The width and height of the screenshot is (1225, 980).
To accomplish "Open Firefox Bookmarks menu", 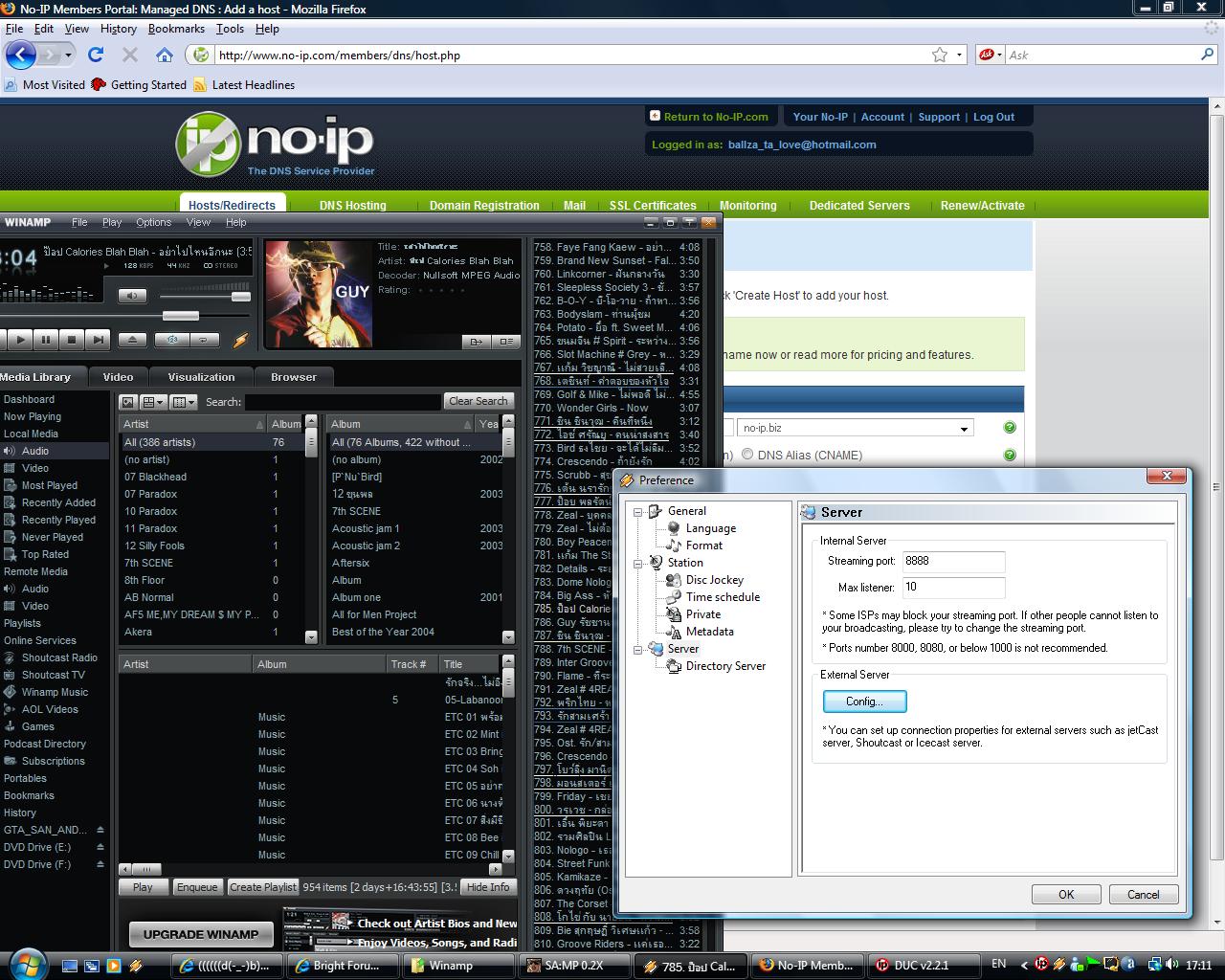I will pos(176,29).
